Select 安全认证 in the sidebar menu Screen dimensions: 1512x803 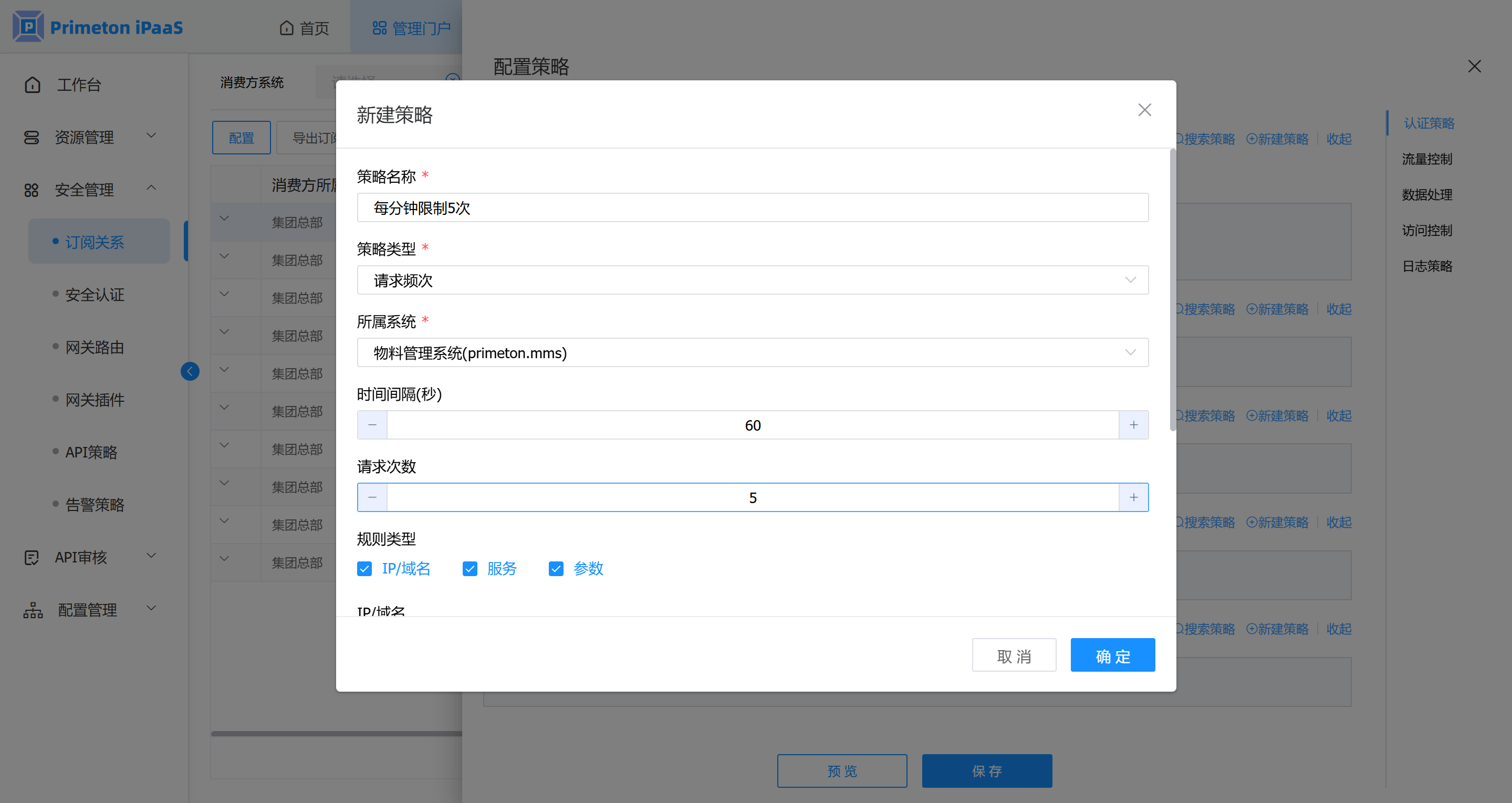point(95,295)
